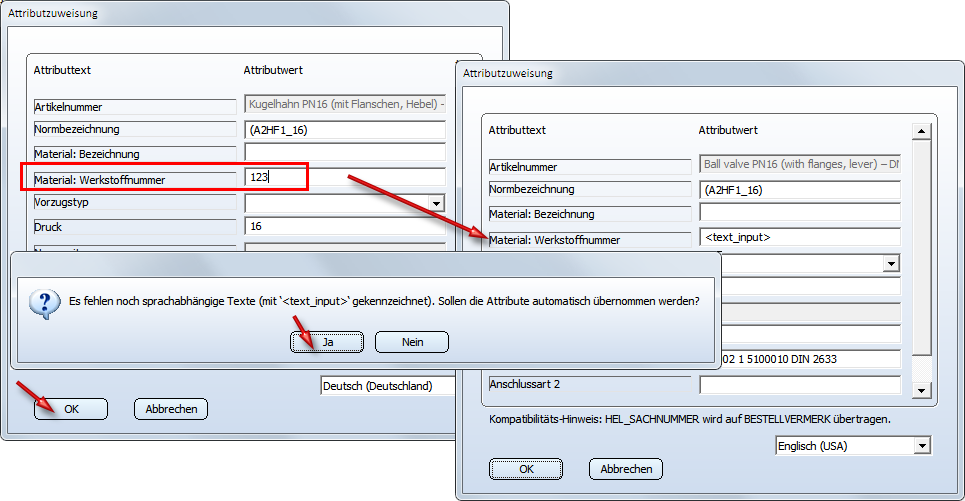Click the Vorzugstyp label in left dialog
Screen dimensions: 965x501
coord(135,202)
